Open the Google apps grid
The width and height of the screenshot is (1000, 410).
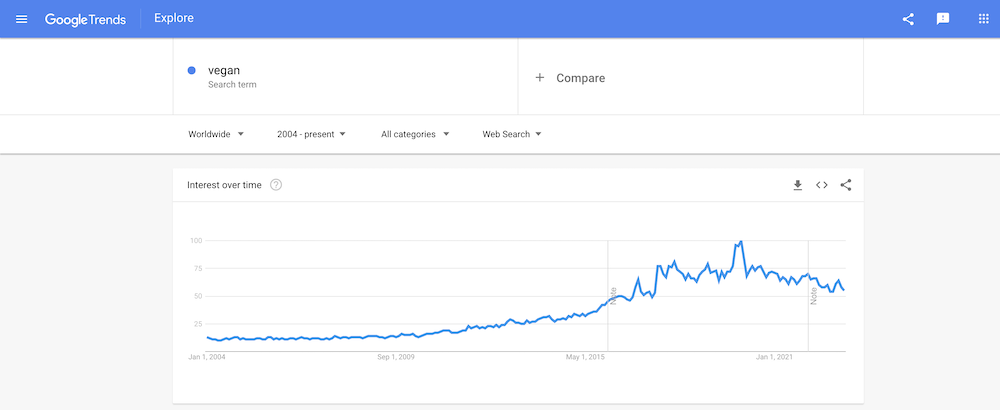tap(983, 18)
